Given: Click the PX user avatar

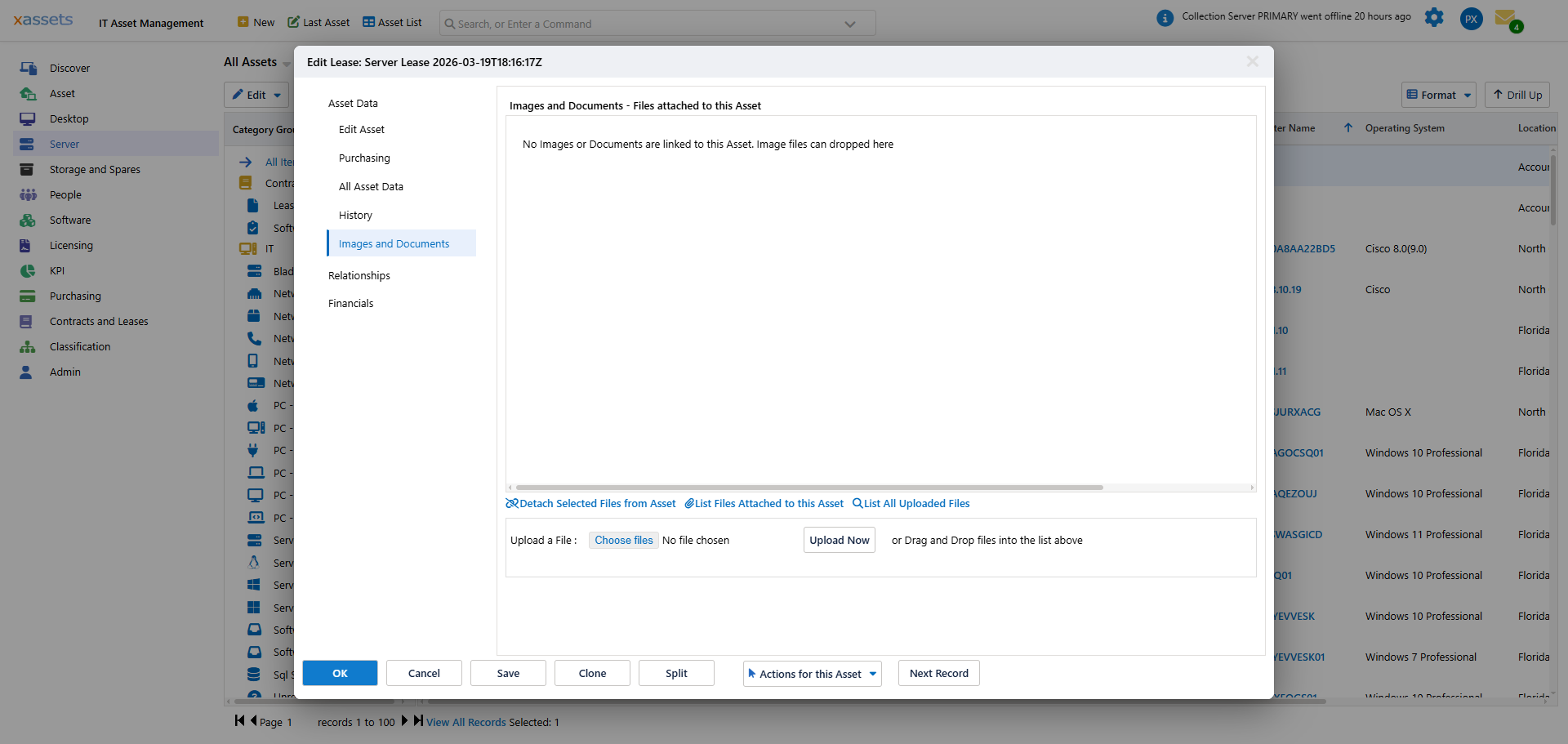Looking at the screenshot, I should 1471,19.
